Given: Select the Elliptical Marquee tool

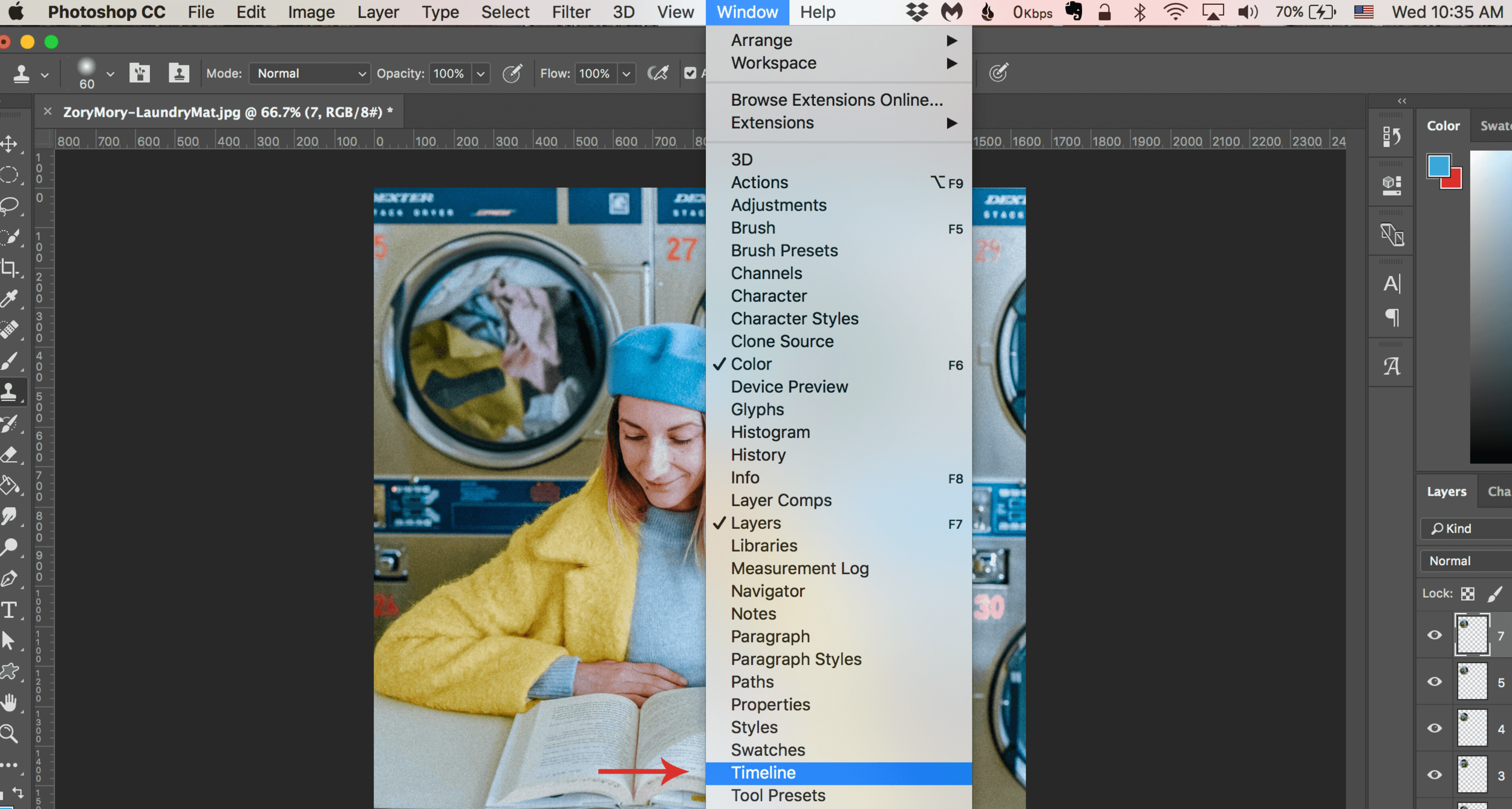Looking at the screenshot, I should (9, 175).
